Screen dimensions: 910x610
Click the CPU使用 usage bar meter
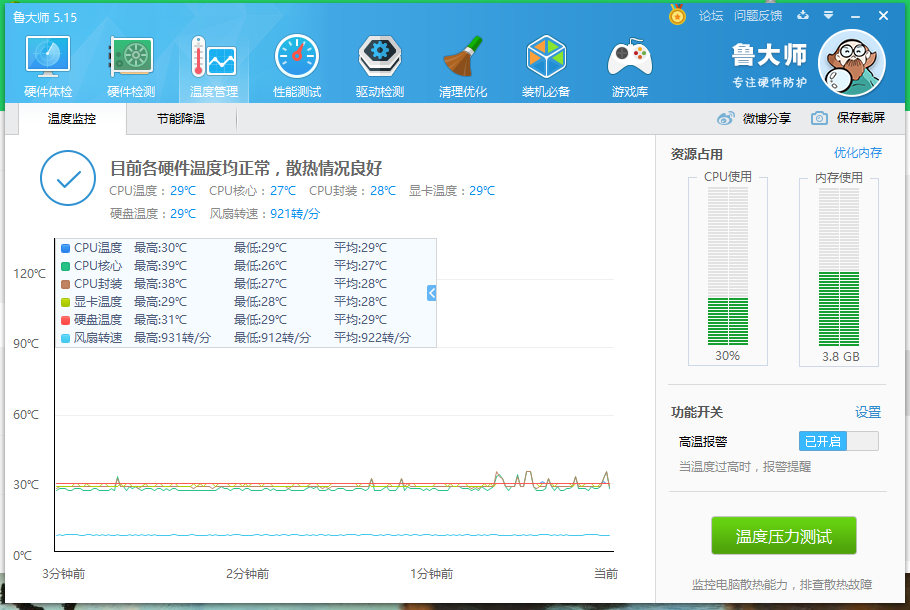coord(728,266)
